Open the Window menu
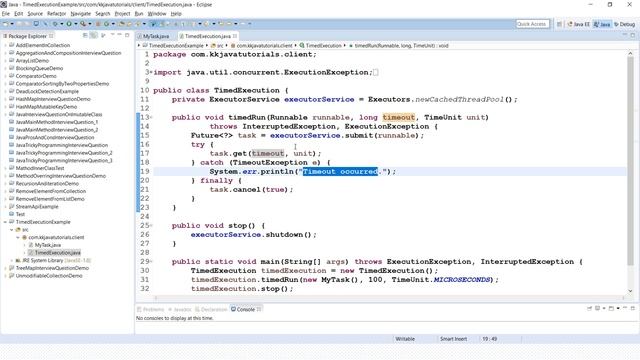 (157, 13)
